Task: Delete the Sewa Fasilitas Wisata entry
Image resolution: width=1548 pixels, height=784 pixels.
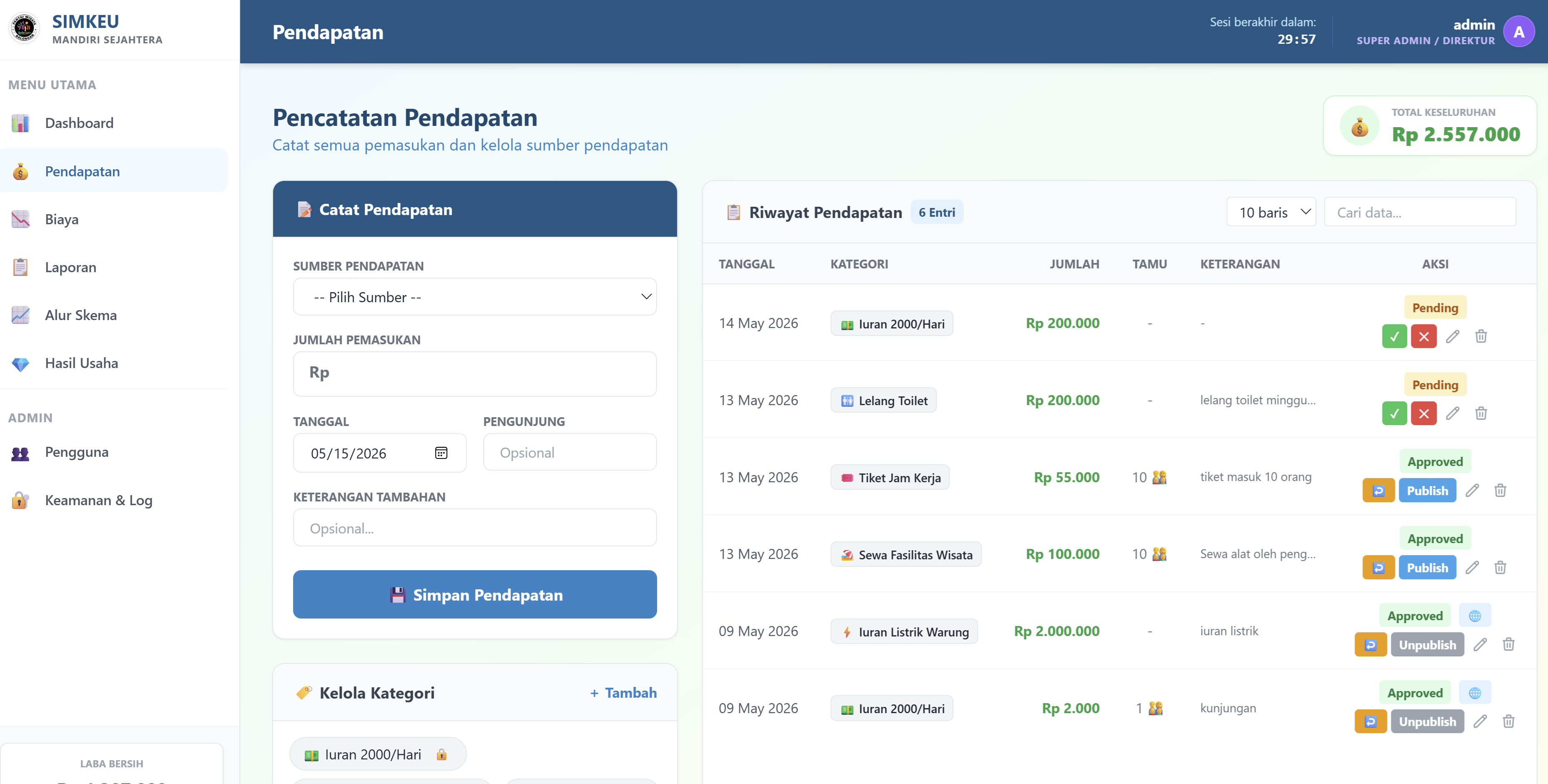Action: tap(1500, 568)
